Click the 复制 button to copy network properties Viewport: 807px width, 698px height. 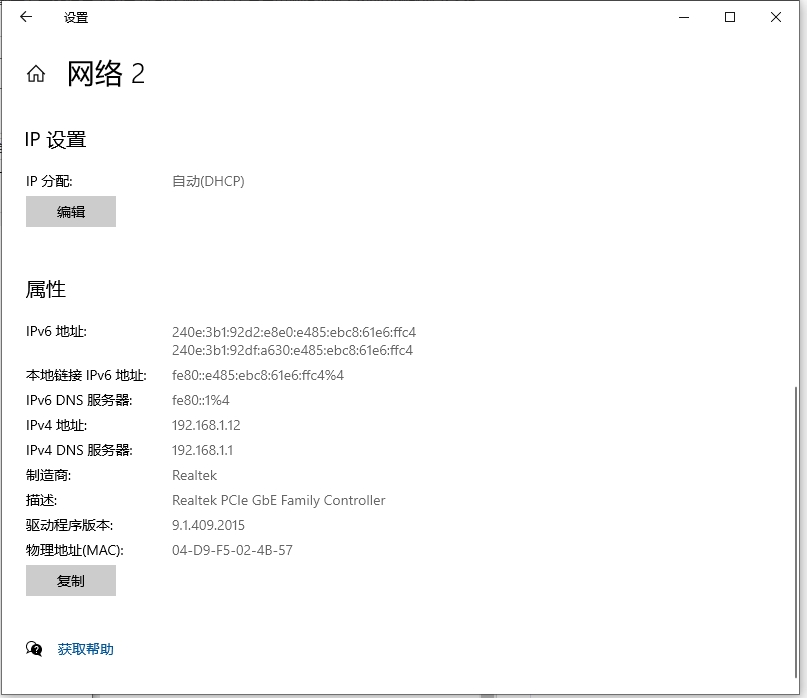pos(70,580)
